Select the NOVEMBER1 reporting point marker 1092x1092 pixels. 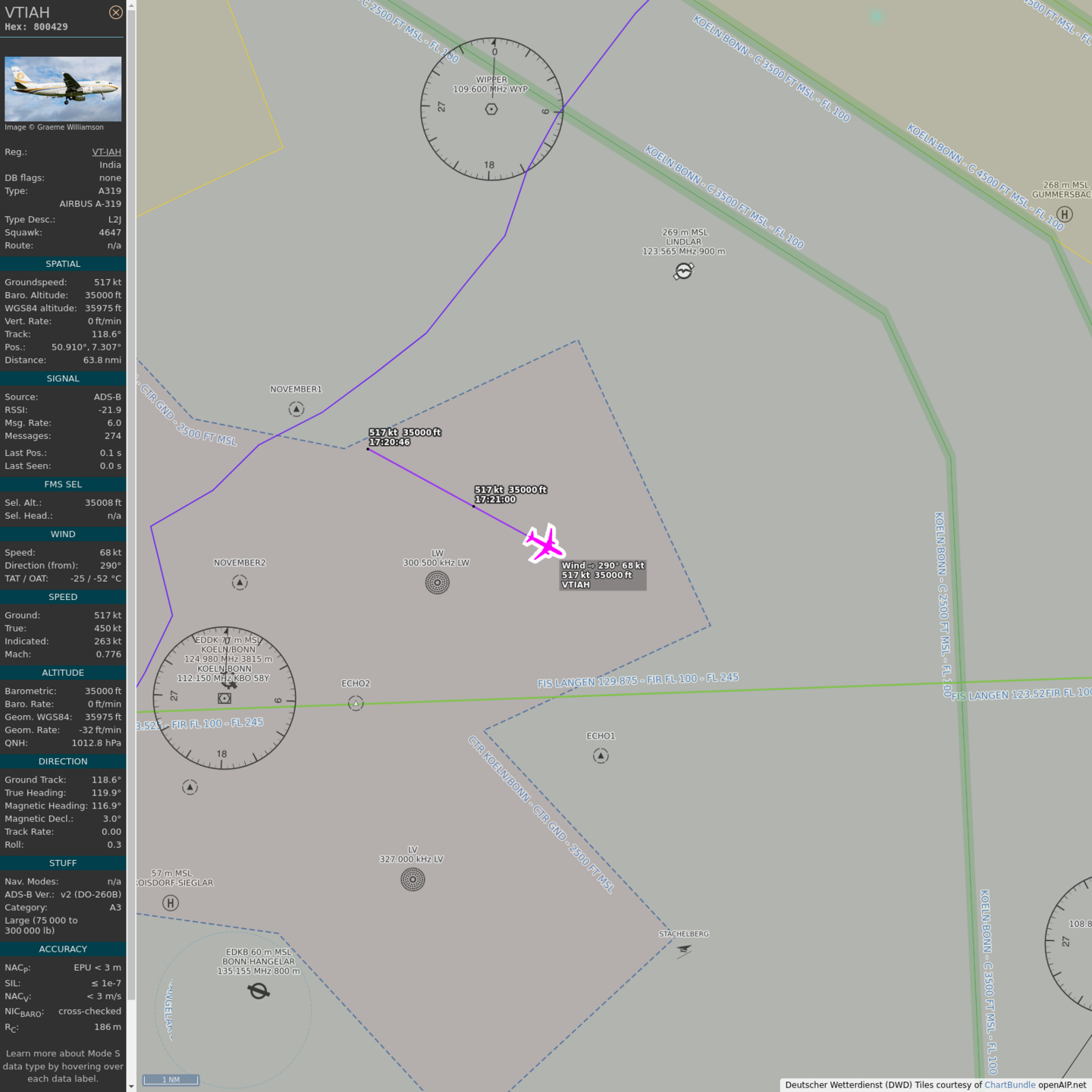[297, 409]
